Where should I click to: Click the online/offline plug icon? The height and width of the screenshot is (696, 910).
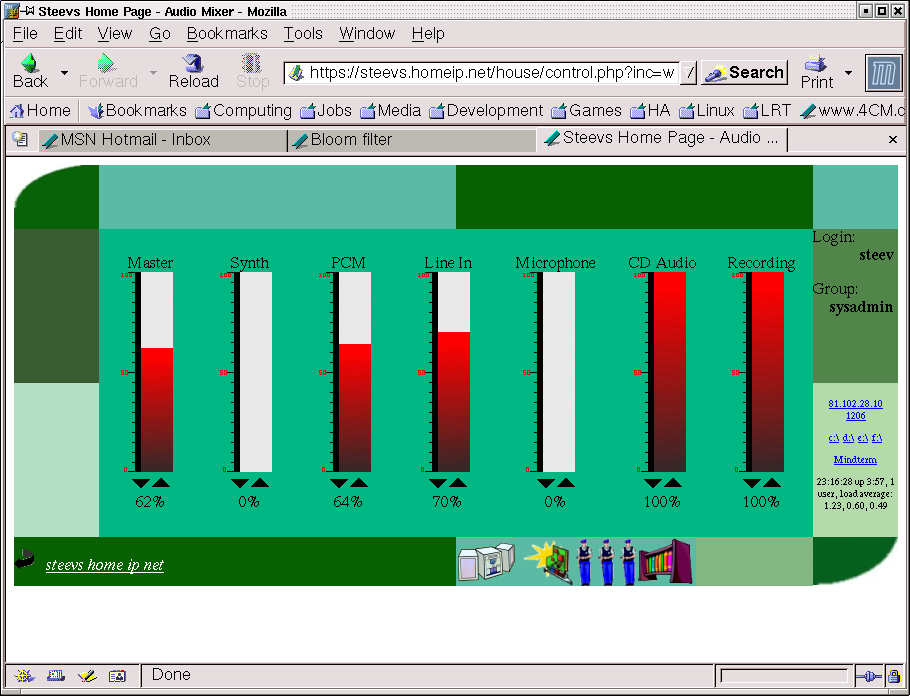point(868,676)
